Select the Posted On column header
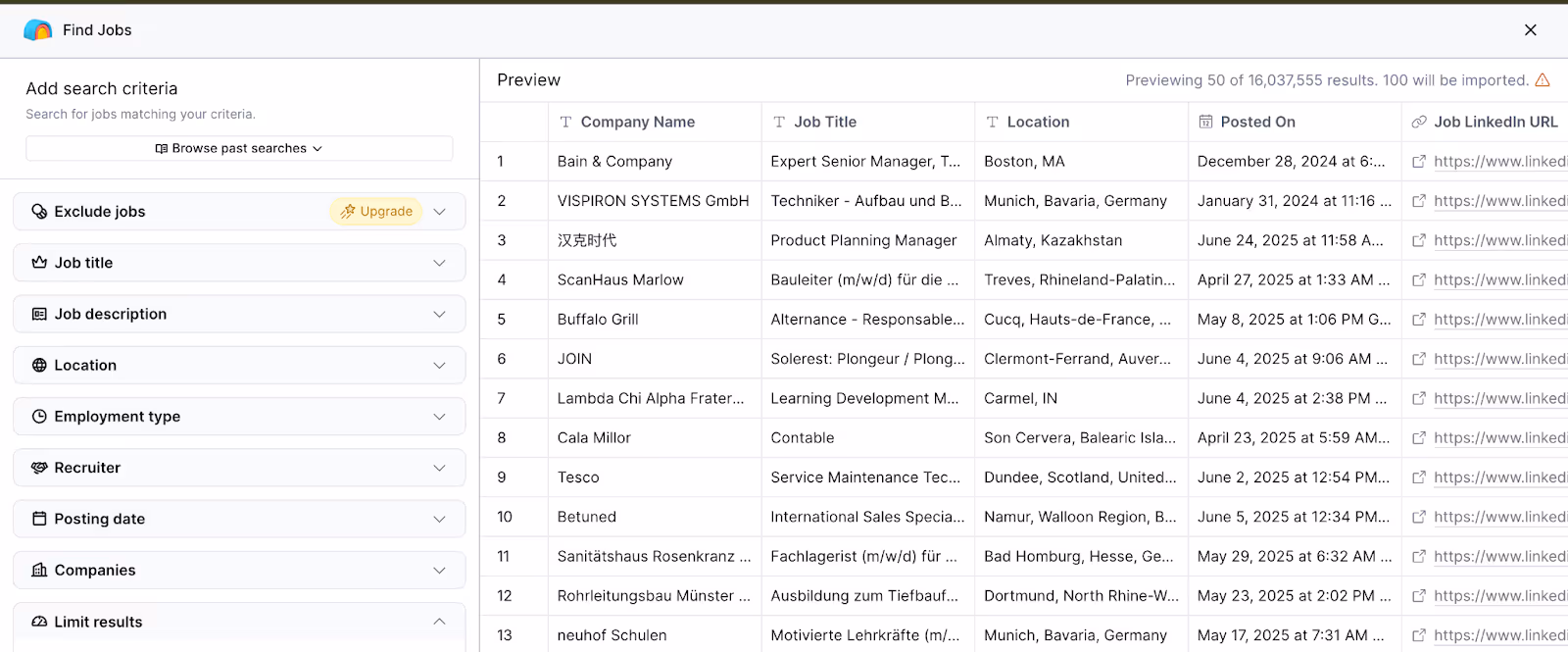The image size is (1568, 652). point(1295,122)
